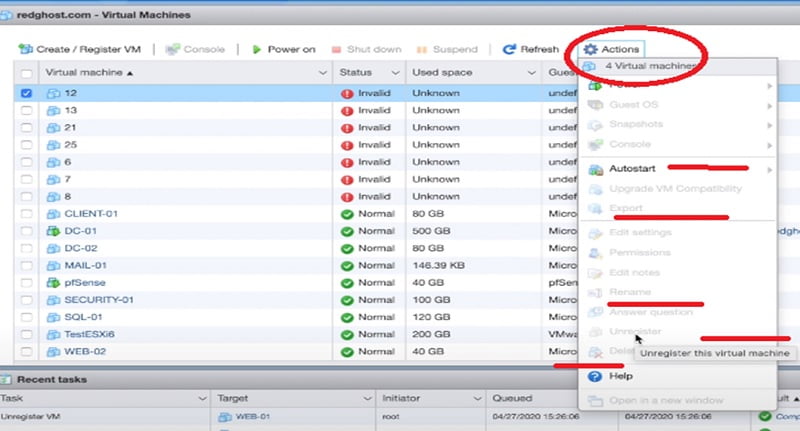Check the checkbox for VM 25
This screenshot has height=431, width=800.
pyautogui.click(x=27, y=145)
